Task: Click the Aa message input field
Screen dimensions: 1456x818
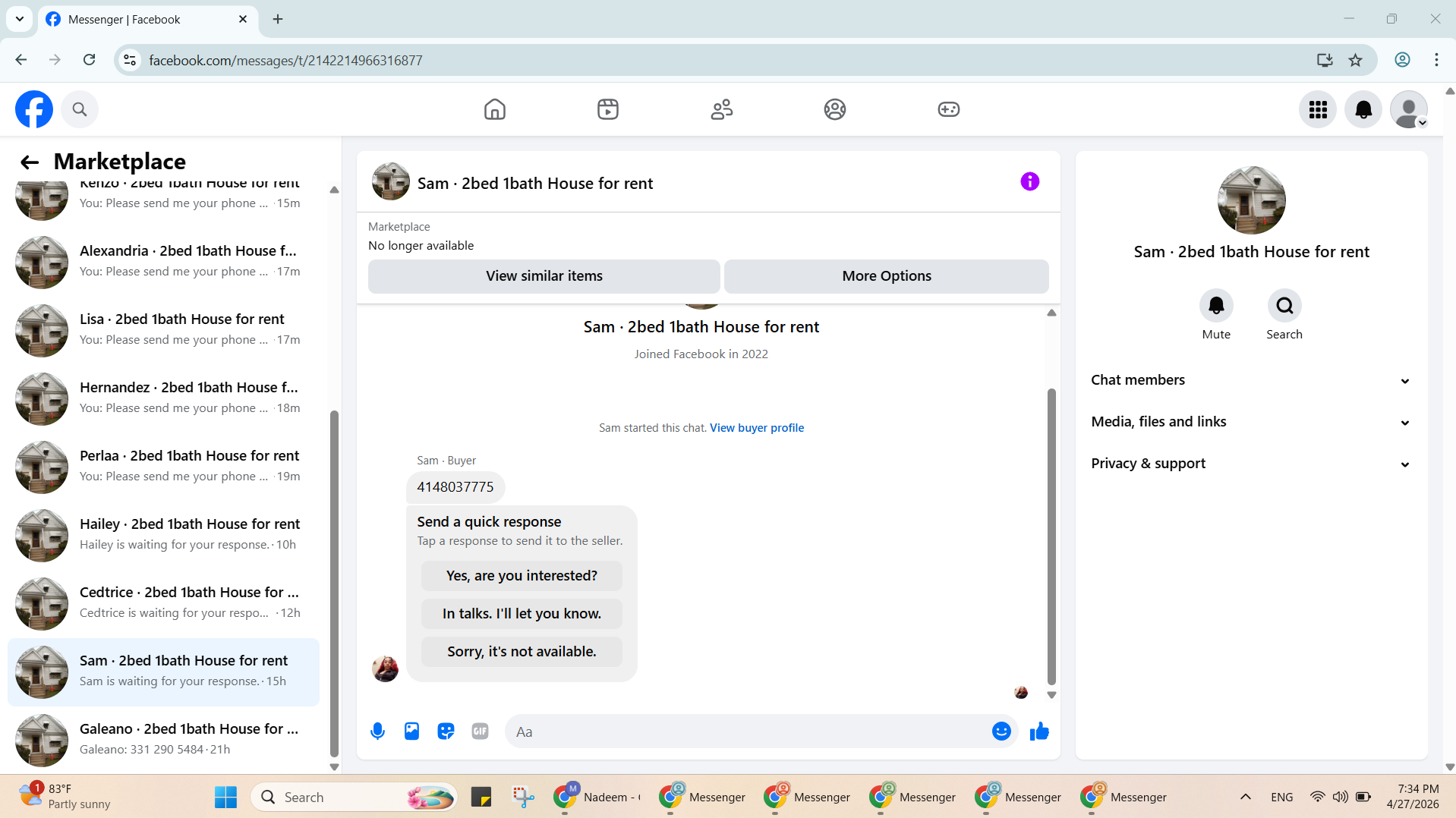Action: [x=748, y=731]
